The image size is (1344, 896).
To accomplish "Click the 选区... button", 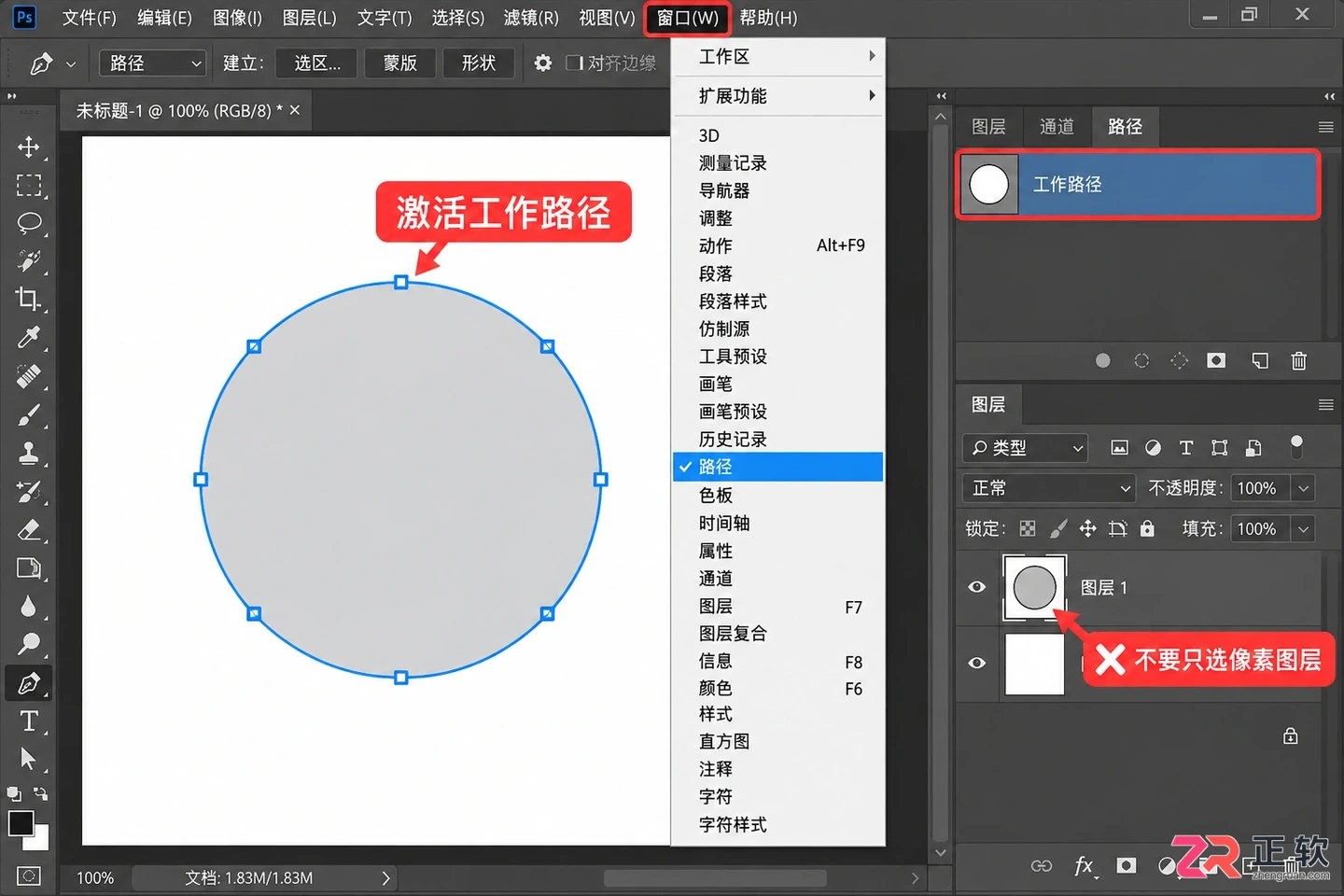I will click(x=317, y=63).
